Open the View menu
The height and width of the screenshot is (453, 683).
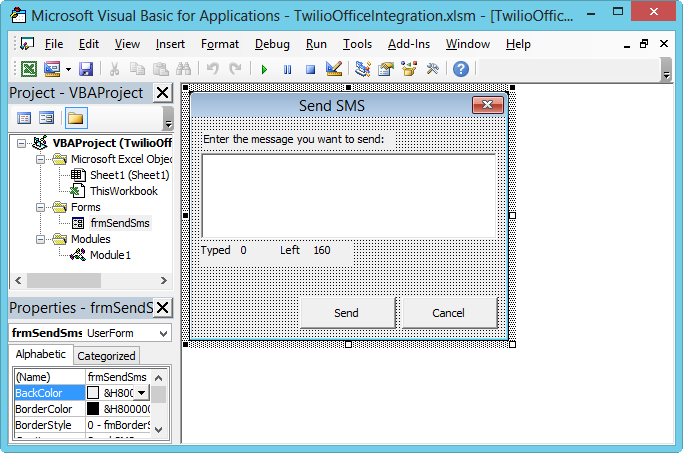[x=127, y=44]
